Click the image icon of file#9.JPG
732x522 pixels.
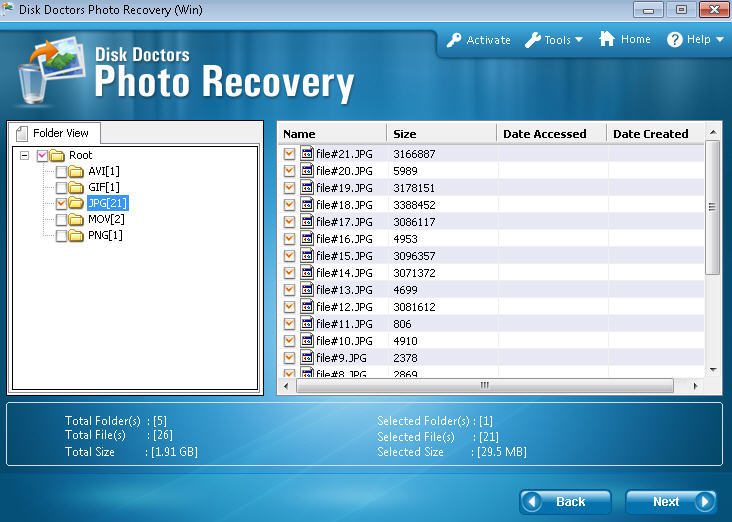[x=307, y=357]
